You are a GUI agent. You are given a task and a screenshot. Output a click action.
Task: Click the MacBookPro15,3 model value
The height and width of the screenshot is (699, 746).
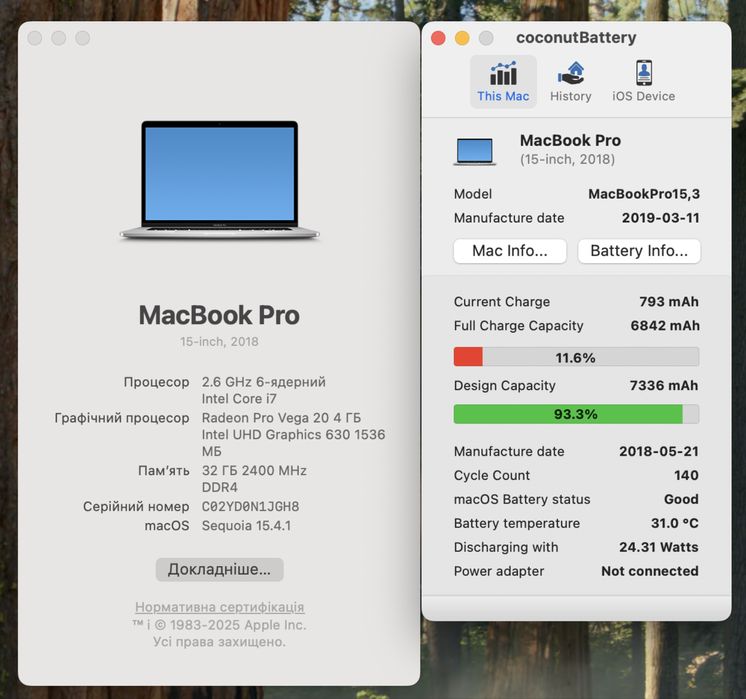(644, 194)
